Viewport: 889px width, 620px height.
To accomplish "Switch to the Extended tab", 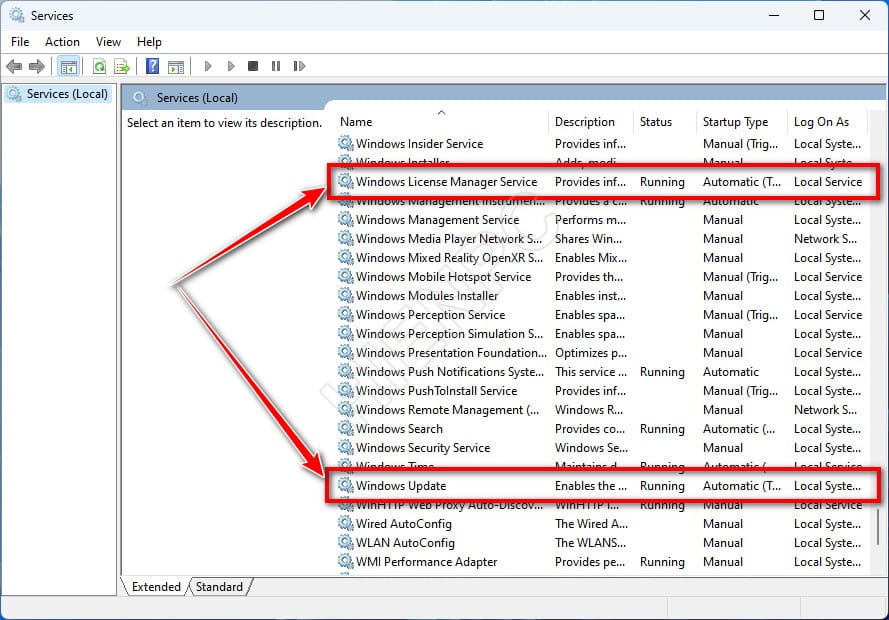I will point(156,587).
